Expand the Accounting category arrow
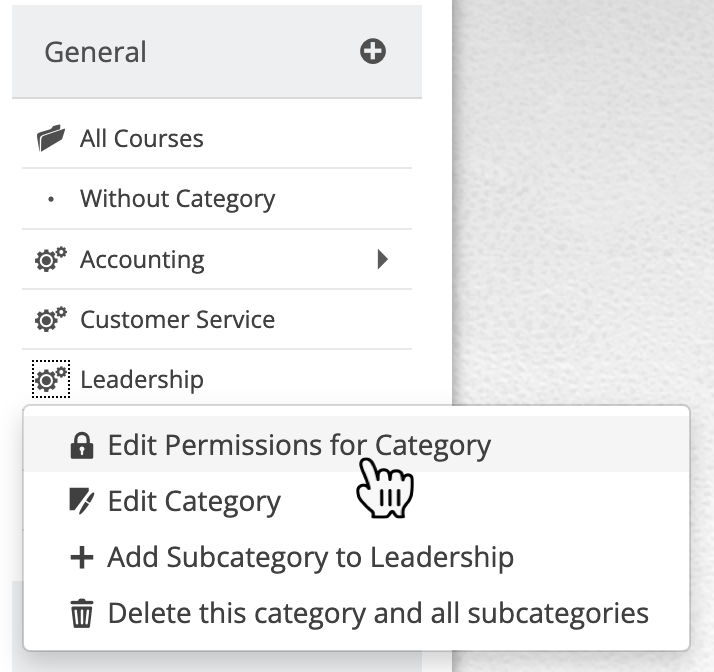The image size is (714, 672). click(382, 259)
